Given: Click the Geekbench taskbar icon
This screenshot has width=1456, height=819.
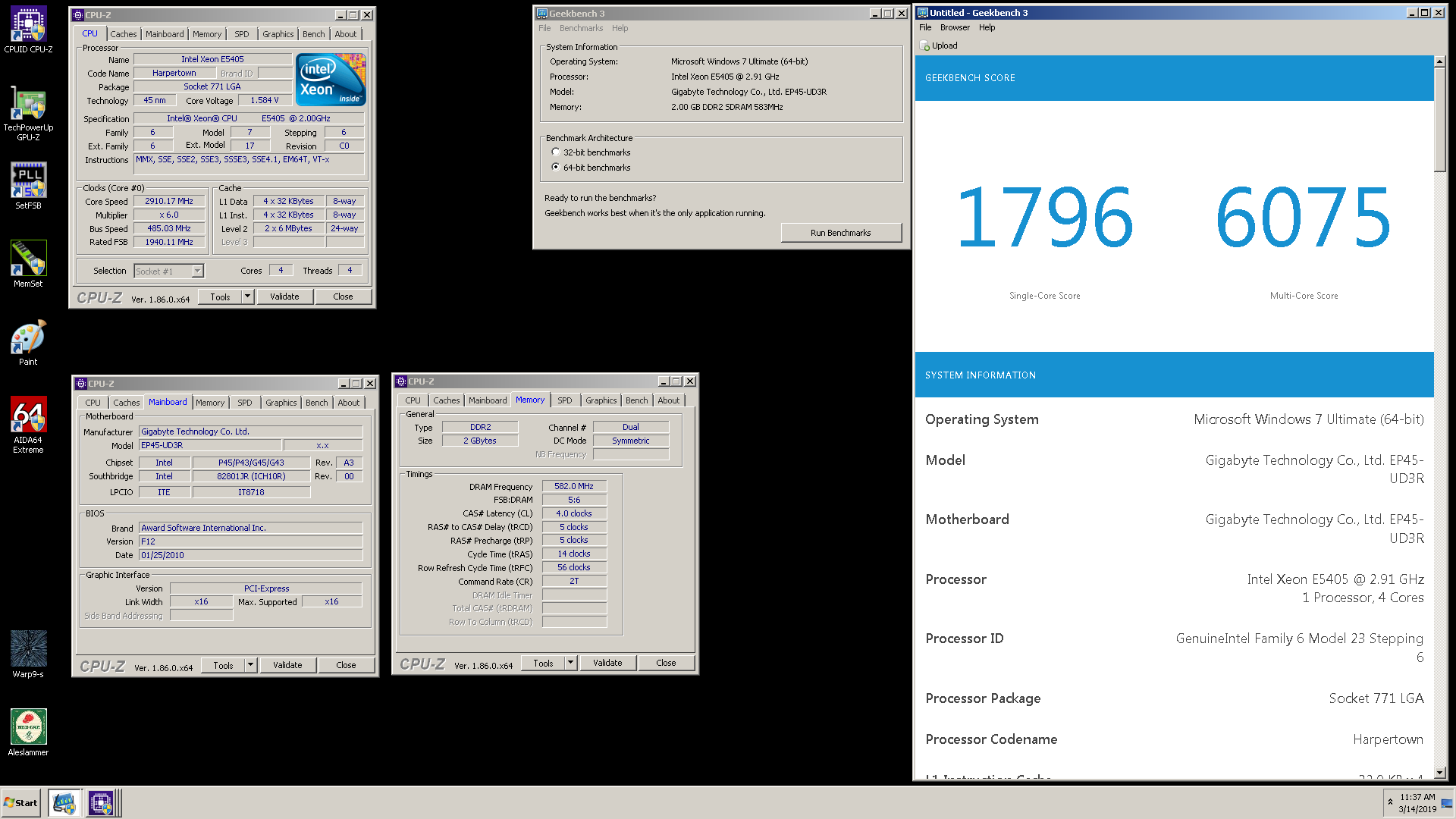Looking at the screenshot, I should coord(64,802).
